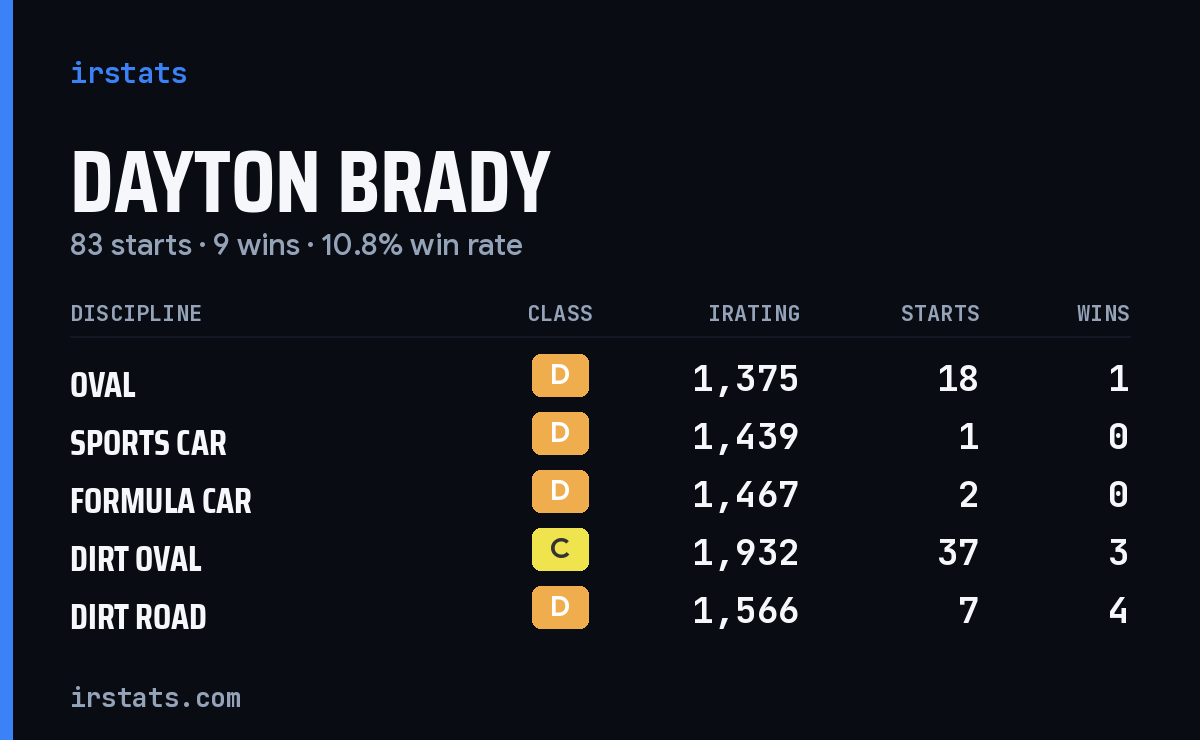Click the Dayton Brady name heading
The width and height of the screenshot is (1200, 740).
pyautogui.click(x=310, y=183)
